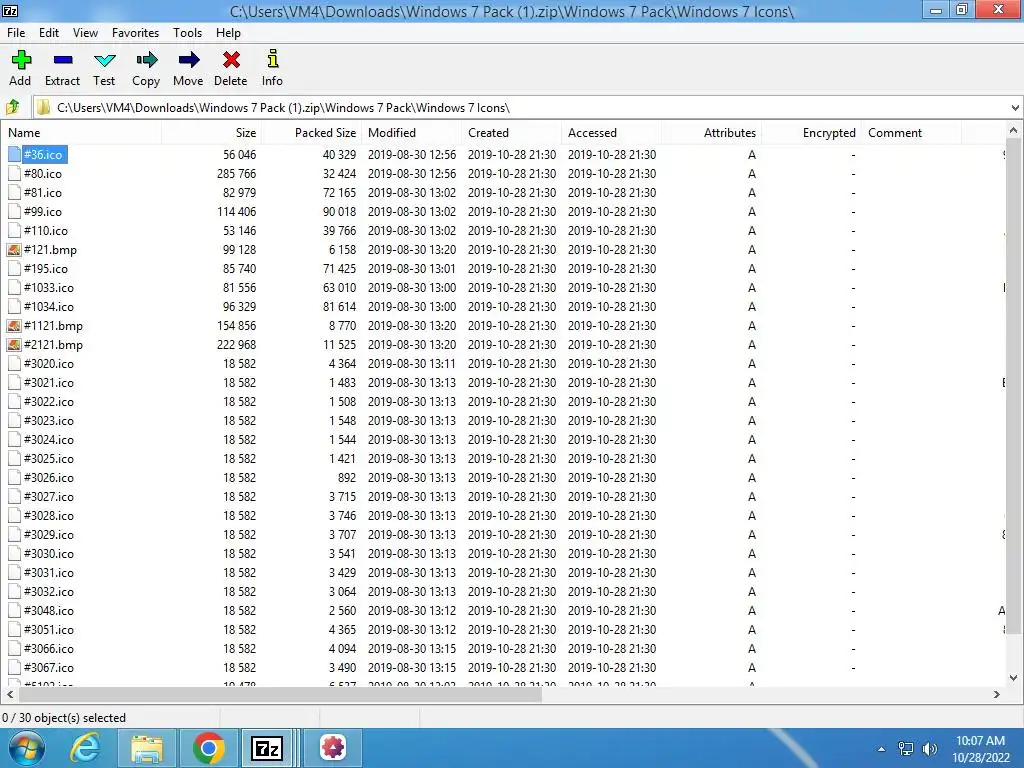Viewport: 1024px width, 768px height.
Task: Select the #1121.bmp image file icon
Action: [x=14, y=325]
